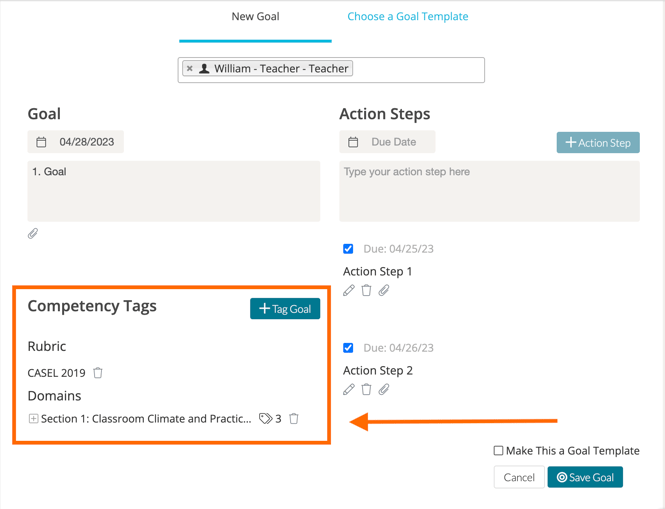Click the paperclip icon below the Goal text box

pos(33,233)
